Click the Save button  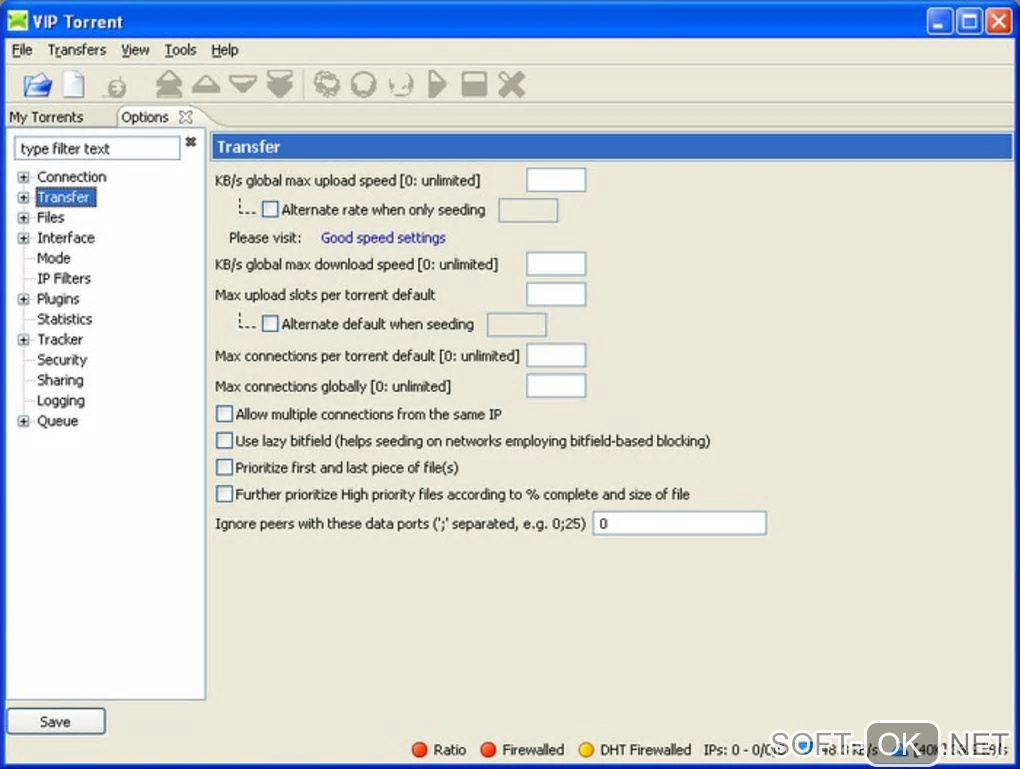56,722
